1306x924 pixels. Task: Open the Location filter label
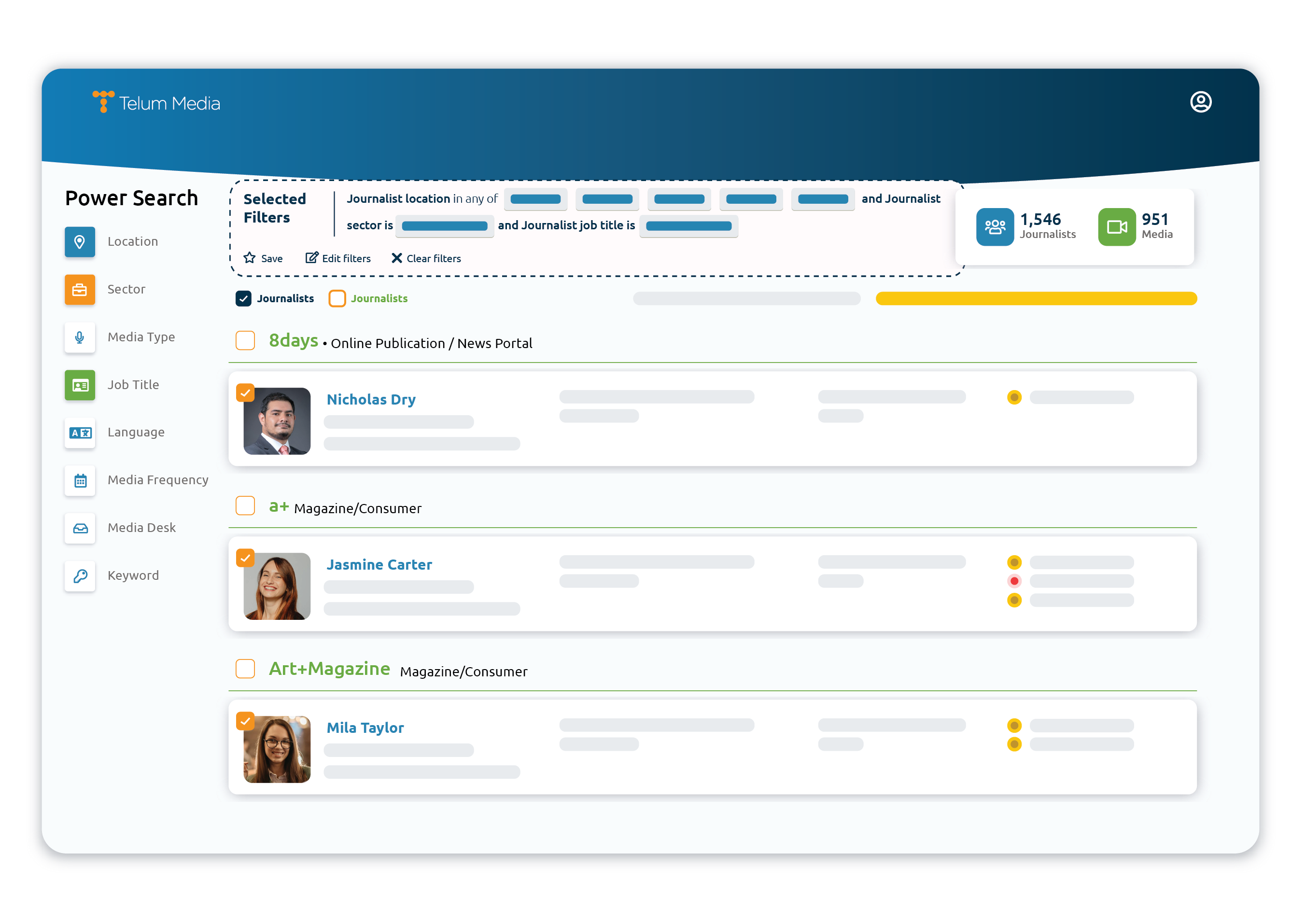pos(133,242)
